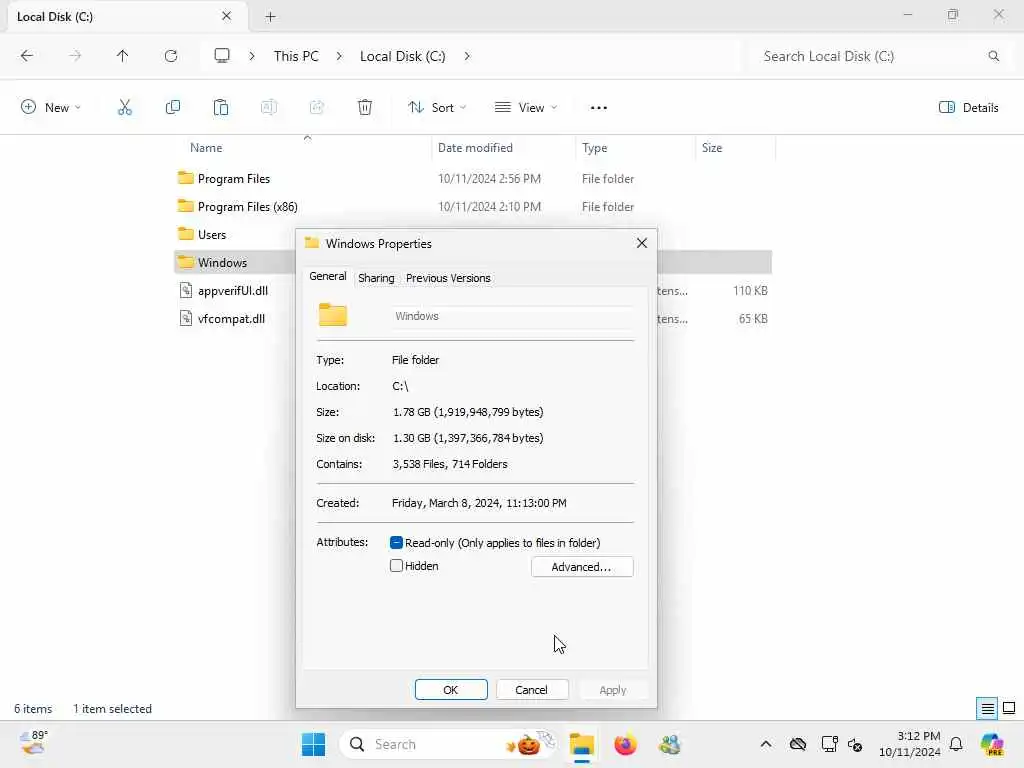
Task: Open the New dropdown menu
Action: (51, 107)
